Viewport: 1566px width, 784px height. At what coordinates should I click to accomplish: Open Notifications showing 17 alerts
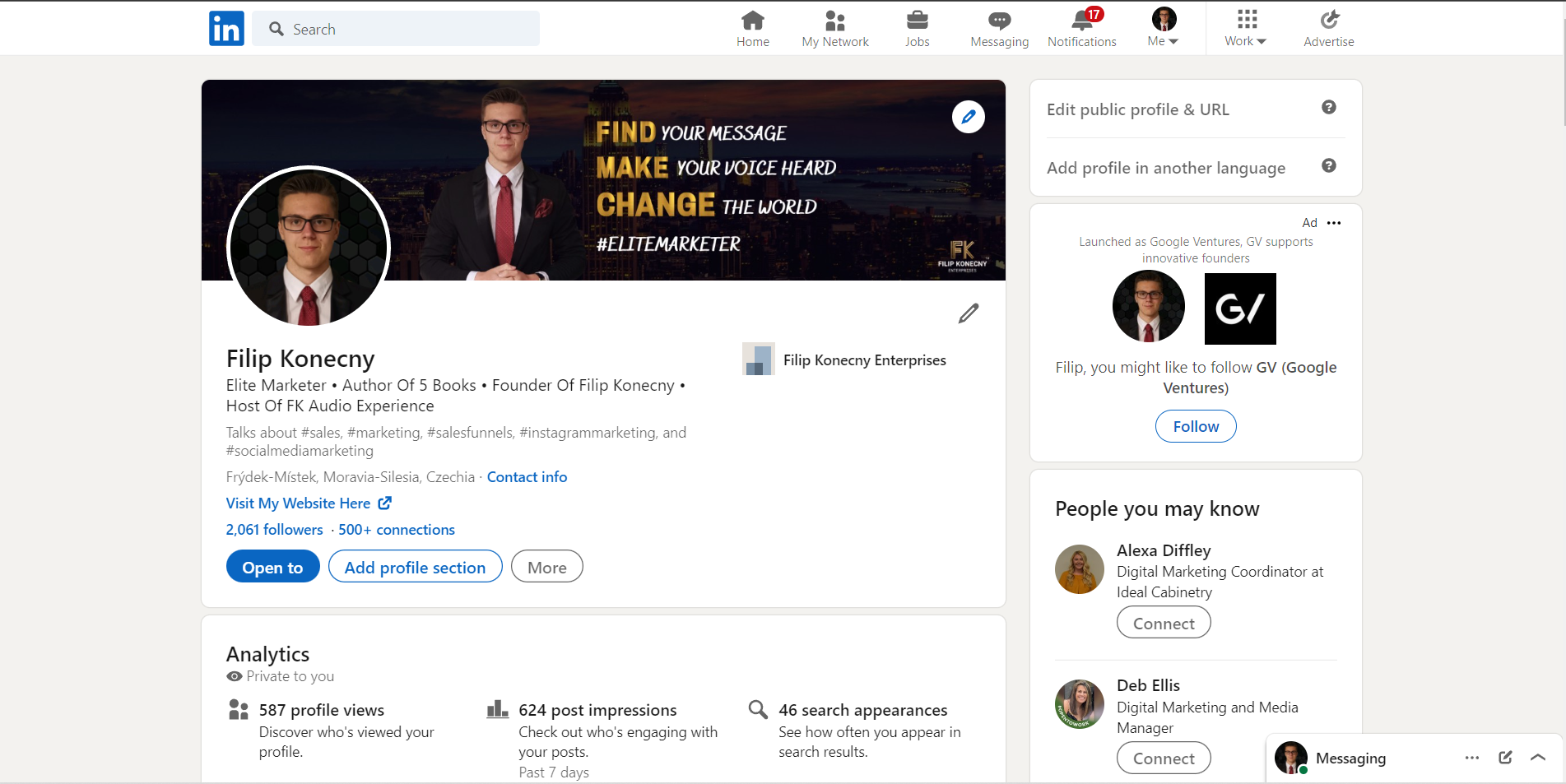coord(1080,27)
